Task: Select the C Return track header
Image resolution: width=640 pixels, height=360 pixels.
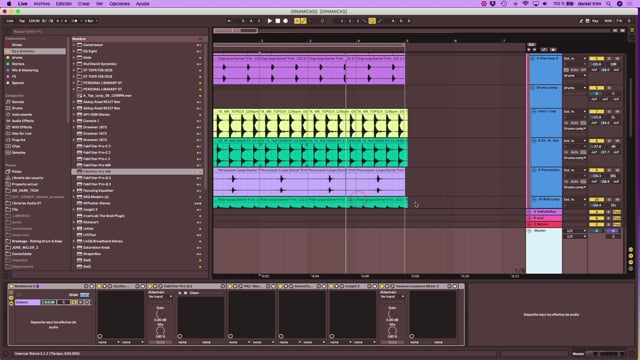Action: coord(544,224)
